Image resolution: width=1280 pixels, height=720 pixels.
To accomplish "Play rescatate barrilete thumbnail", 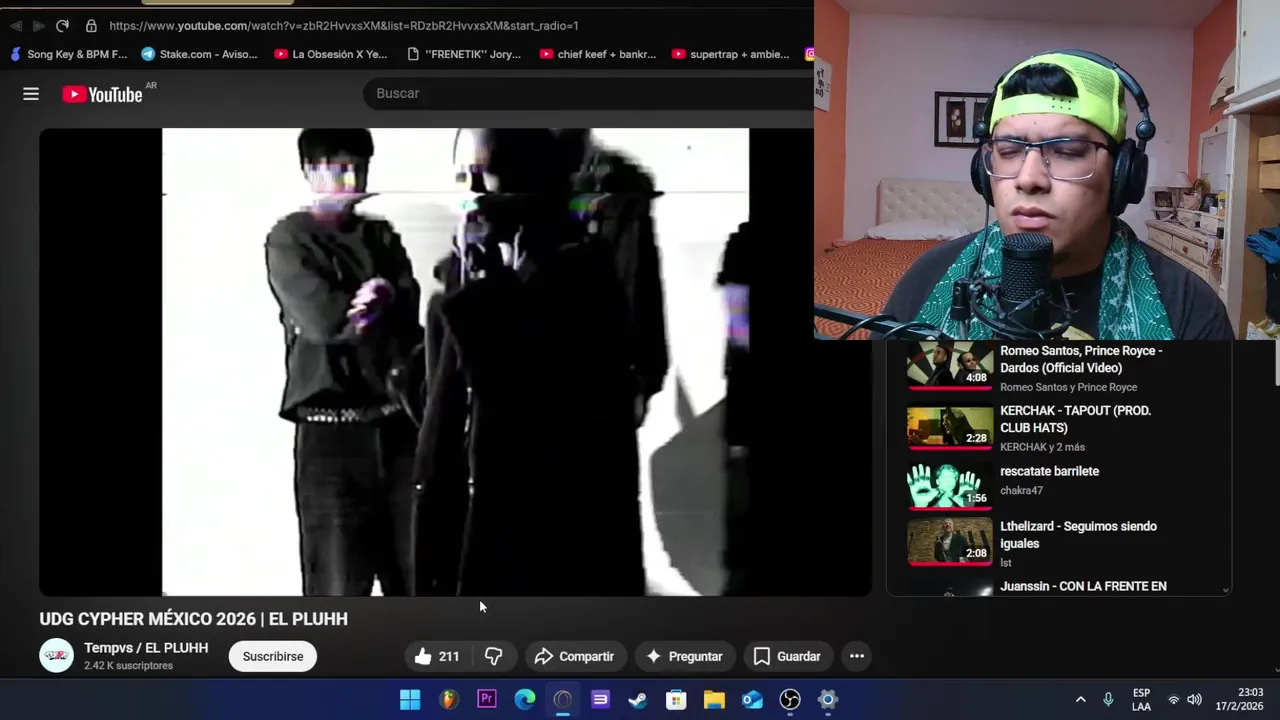I will [x=950, y=485].
